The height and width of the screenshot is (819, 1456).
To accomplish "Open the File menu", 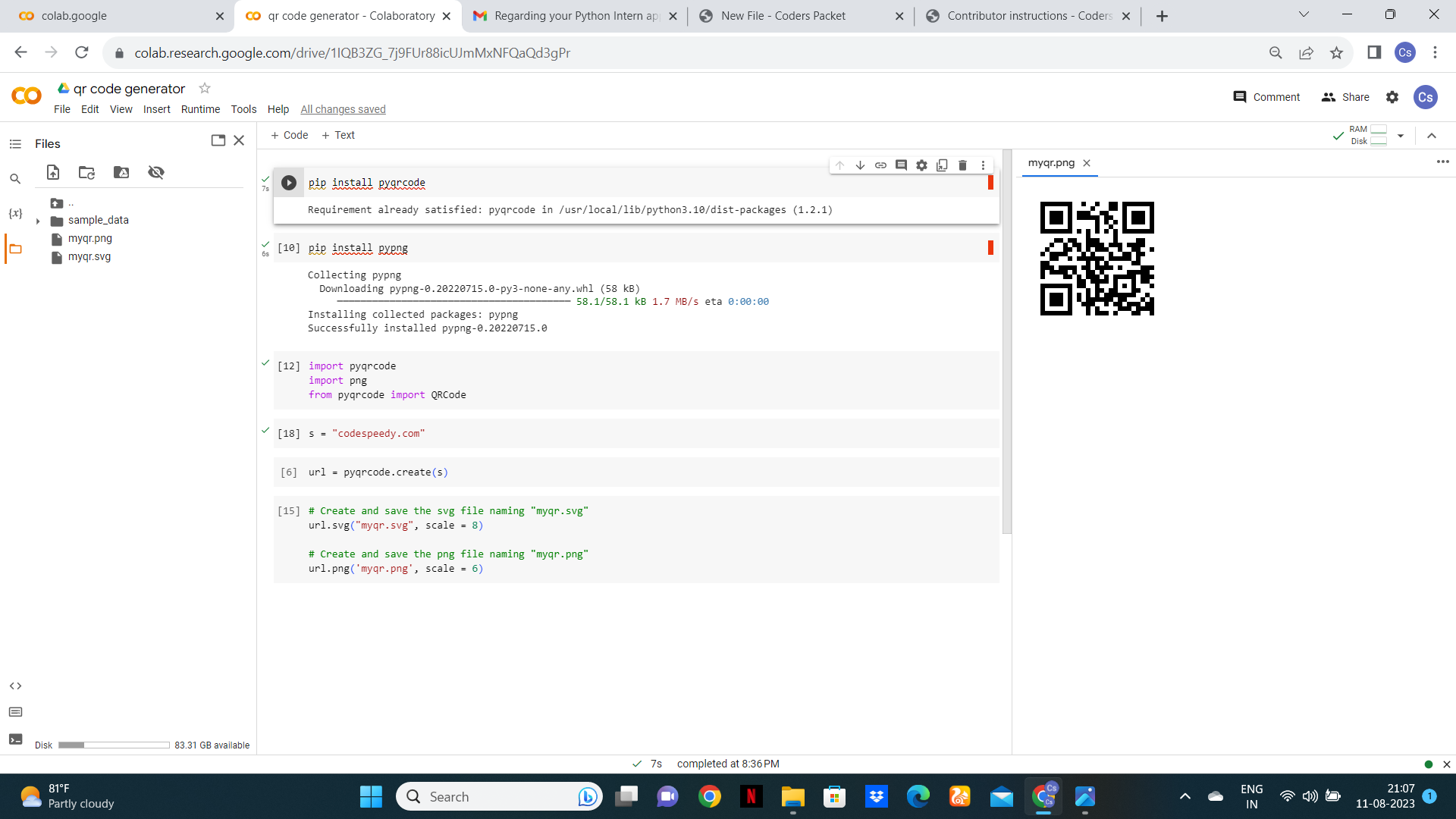I will tap(62, 109).
